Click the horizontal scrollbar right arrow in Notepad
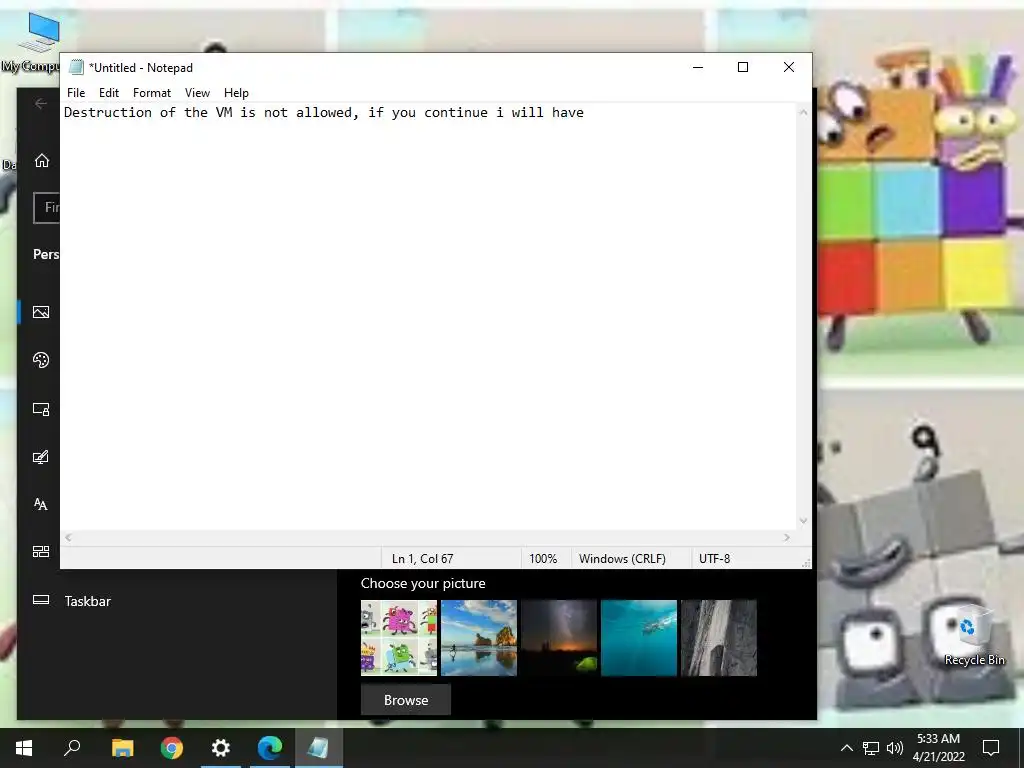Viewport: 1024px width, 768px height. click(787, 537)
